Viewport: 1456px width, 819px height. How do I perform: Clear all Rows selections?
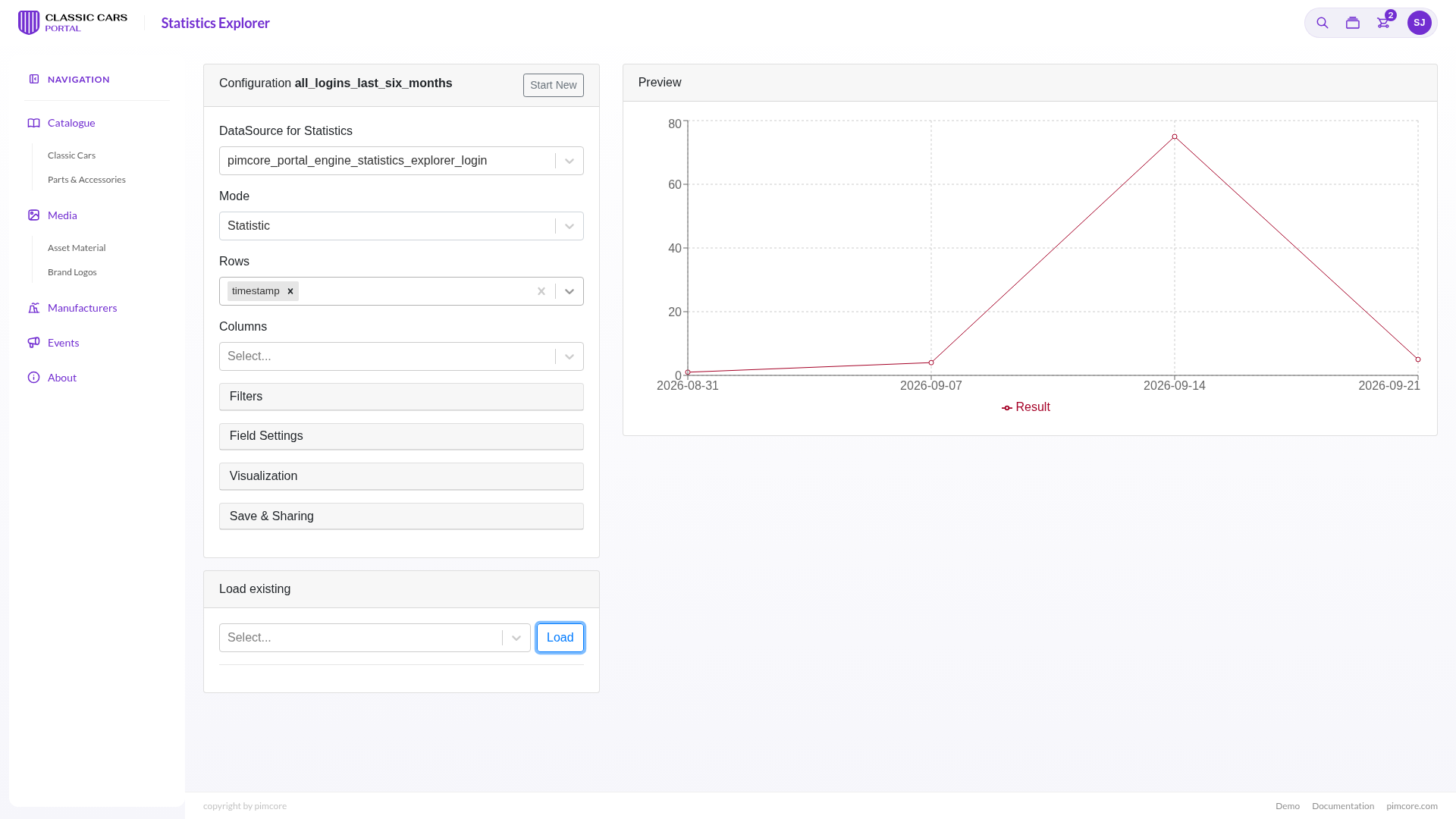point(541,291)
